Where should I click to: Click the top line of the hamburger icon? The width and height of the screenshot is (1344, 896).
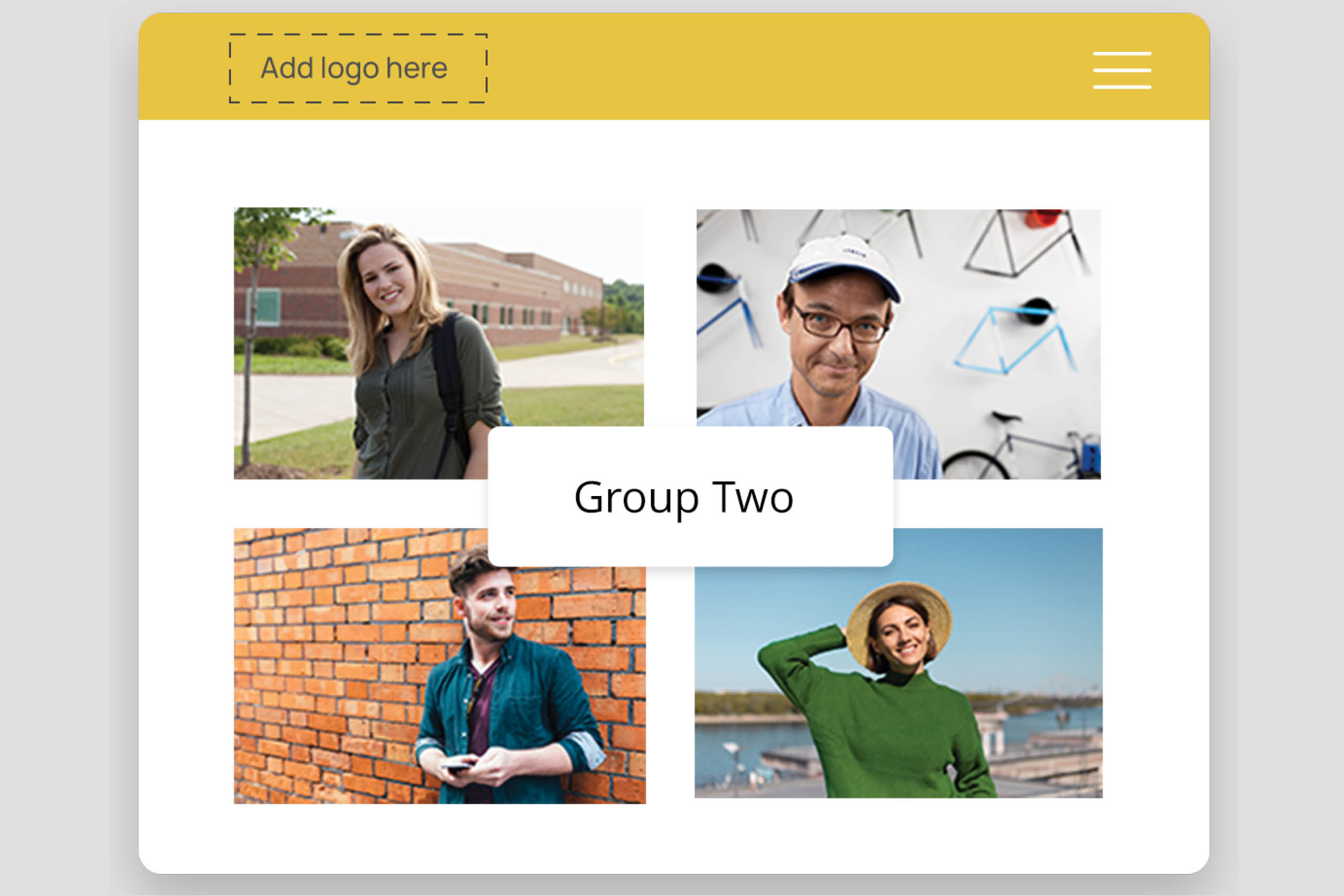[x=1122, y=52]
